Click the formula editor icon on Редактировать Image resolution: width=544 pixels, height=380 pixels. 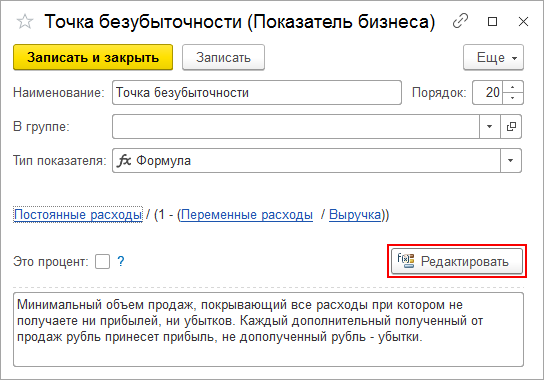click(x=406, y=261)
